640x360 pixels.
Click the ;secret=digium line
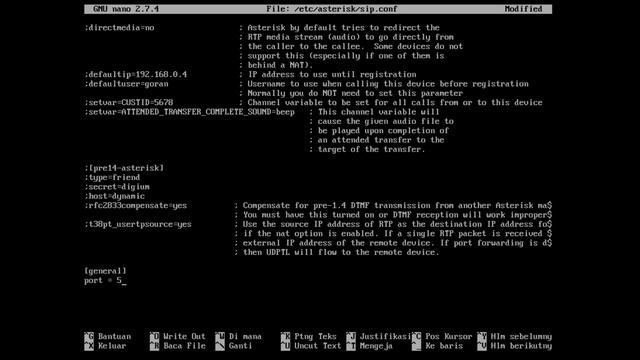117,187
